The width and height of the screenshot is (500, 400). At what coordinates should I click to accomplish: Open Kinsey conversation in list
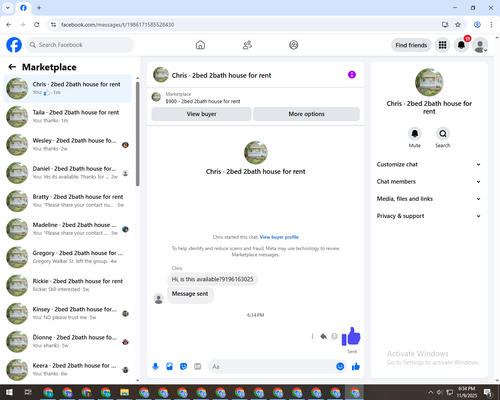(67, 313)
